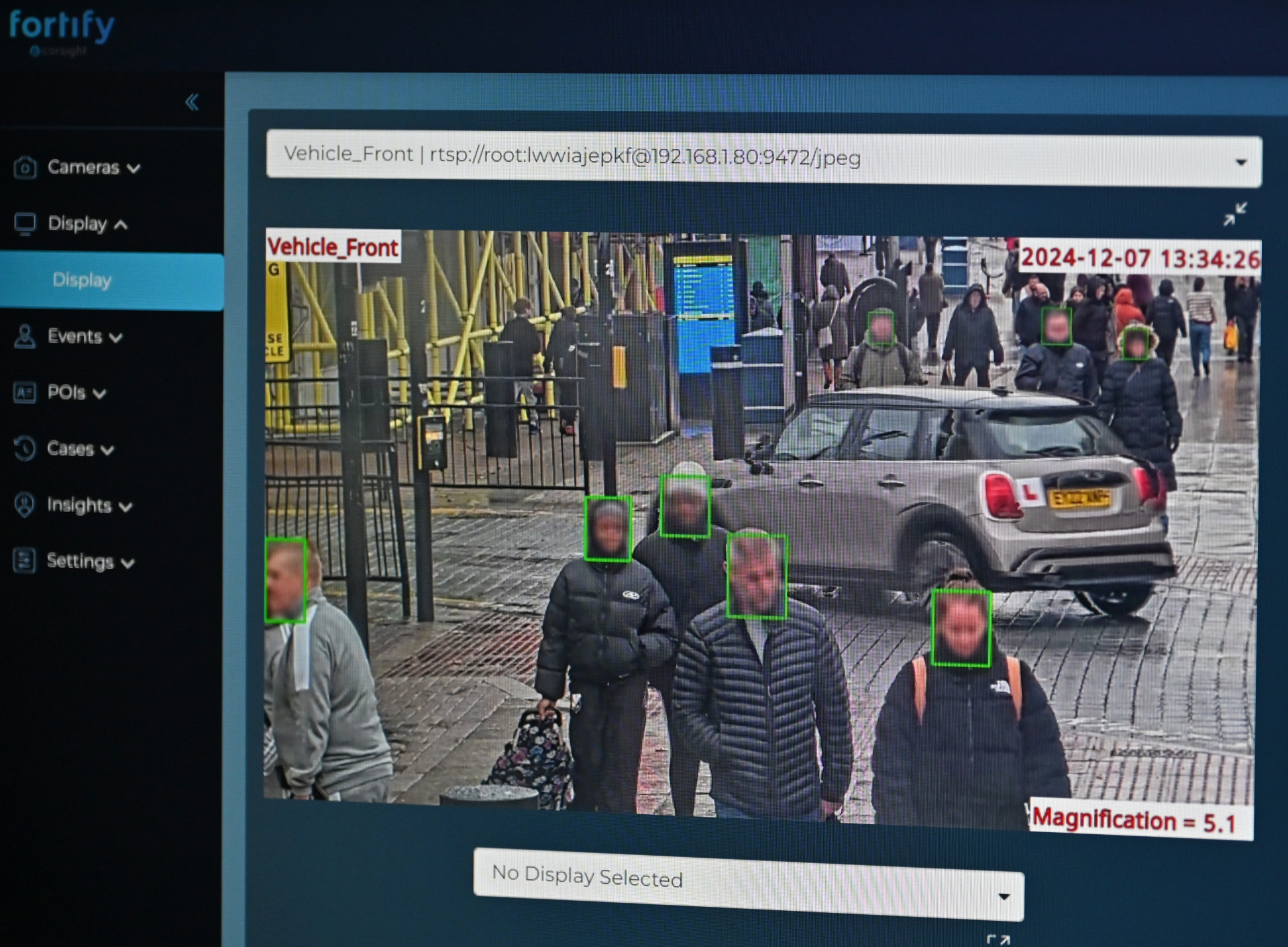The image size is (1288, 947).
Task: Click the Insights head icon
Action: (25, 505)
